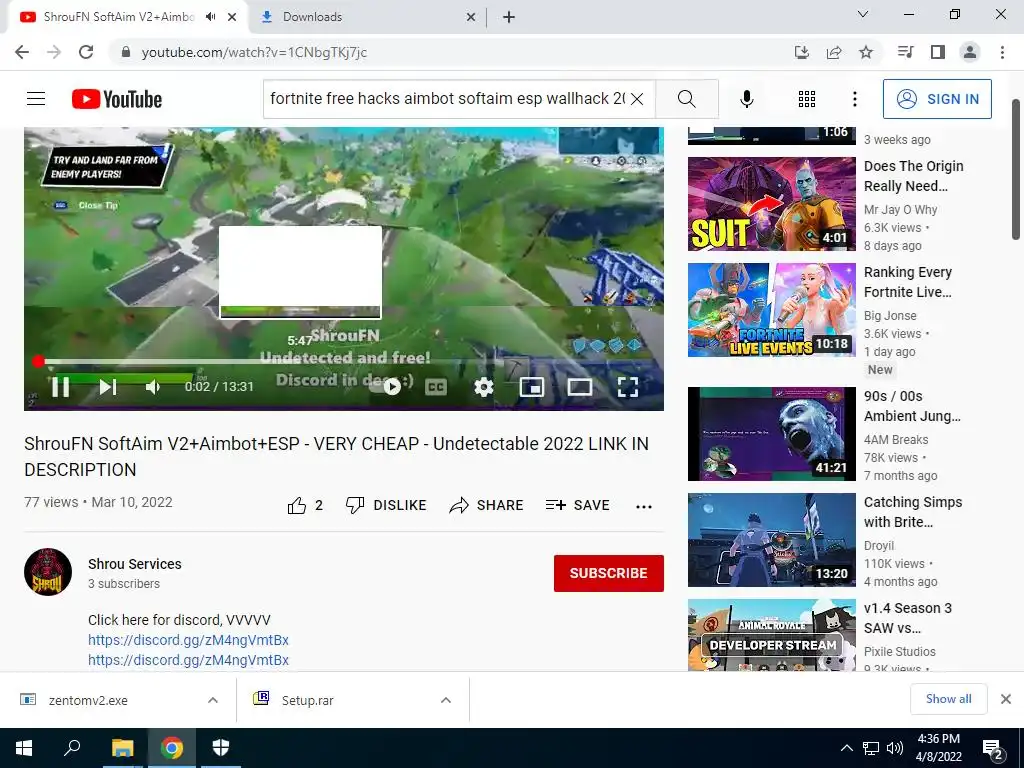Click the video progress bar scrubber
The width and height of the screenshot is (1024, 768).
click(x=39, y=361)
